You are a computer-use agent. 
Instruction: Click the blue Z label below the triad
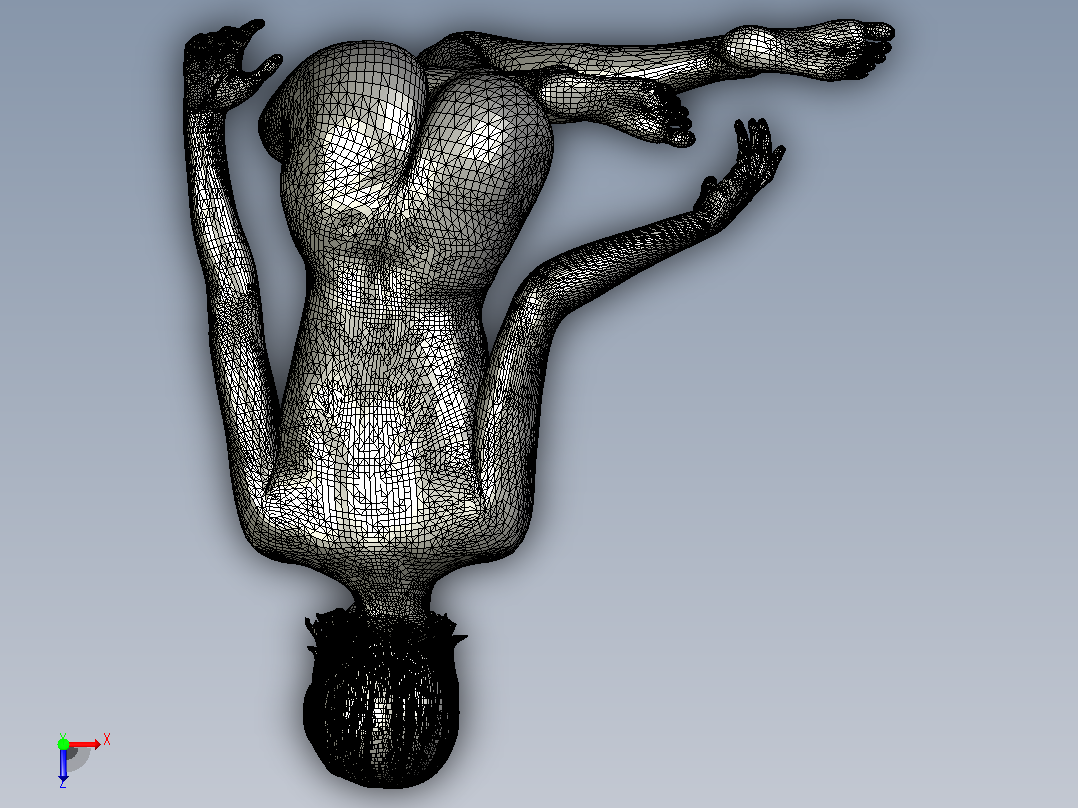pyautogui.click(x=63, y=783)
